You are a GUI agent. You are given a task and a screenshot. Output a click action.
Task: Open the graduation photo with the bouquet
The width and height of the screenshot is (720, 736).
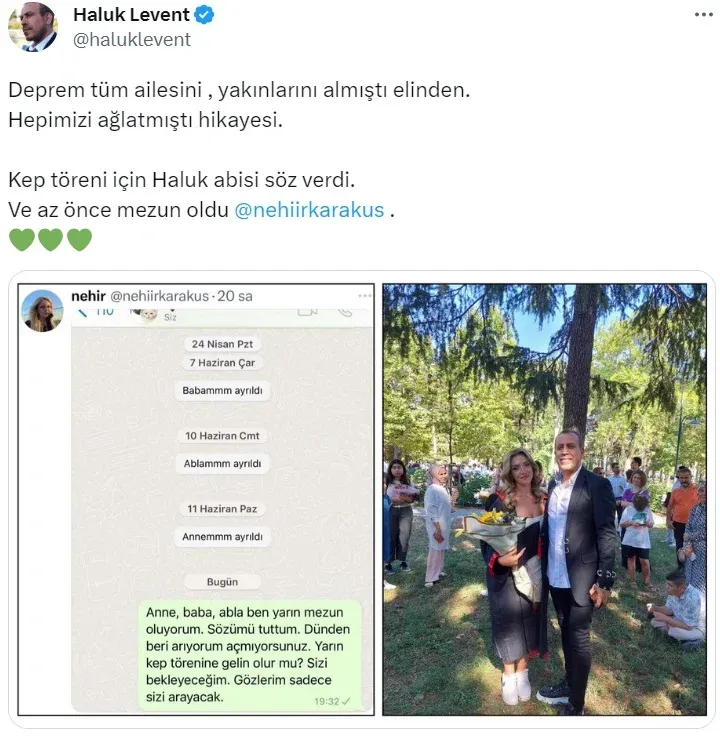tap(544, 499)
